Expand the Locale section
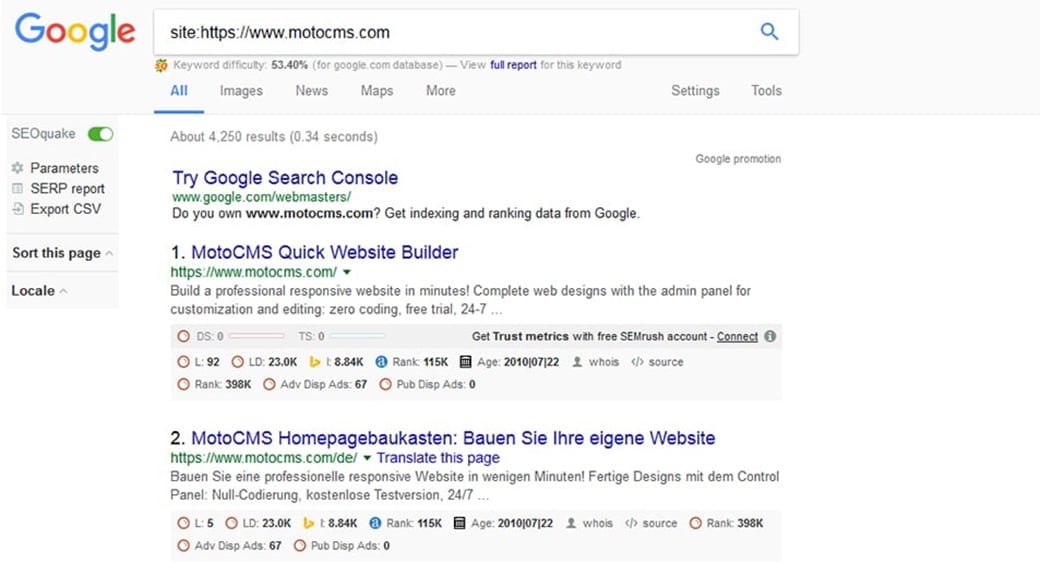Image resolution: width=1040 pixels, height=563 pixels. point(40,291)
